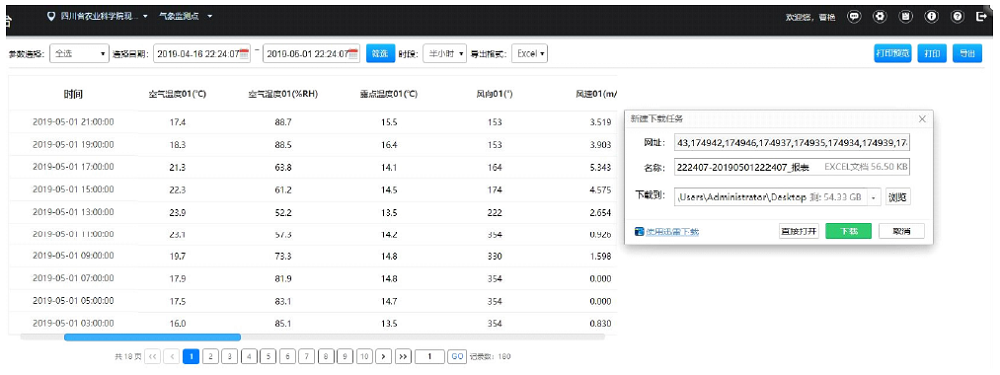The width and height of the screenshot is (1000, 375).
Task: Click the next page arrow
Action: [x=383, y=357]
